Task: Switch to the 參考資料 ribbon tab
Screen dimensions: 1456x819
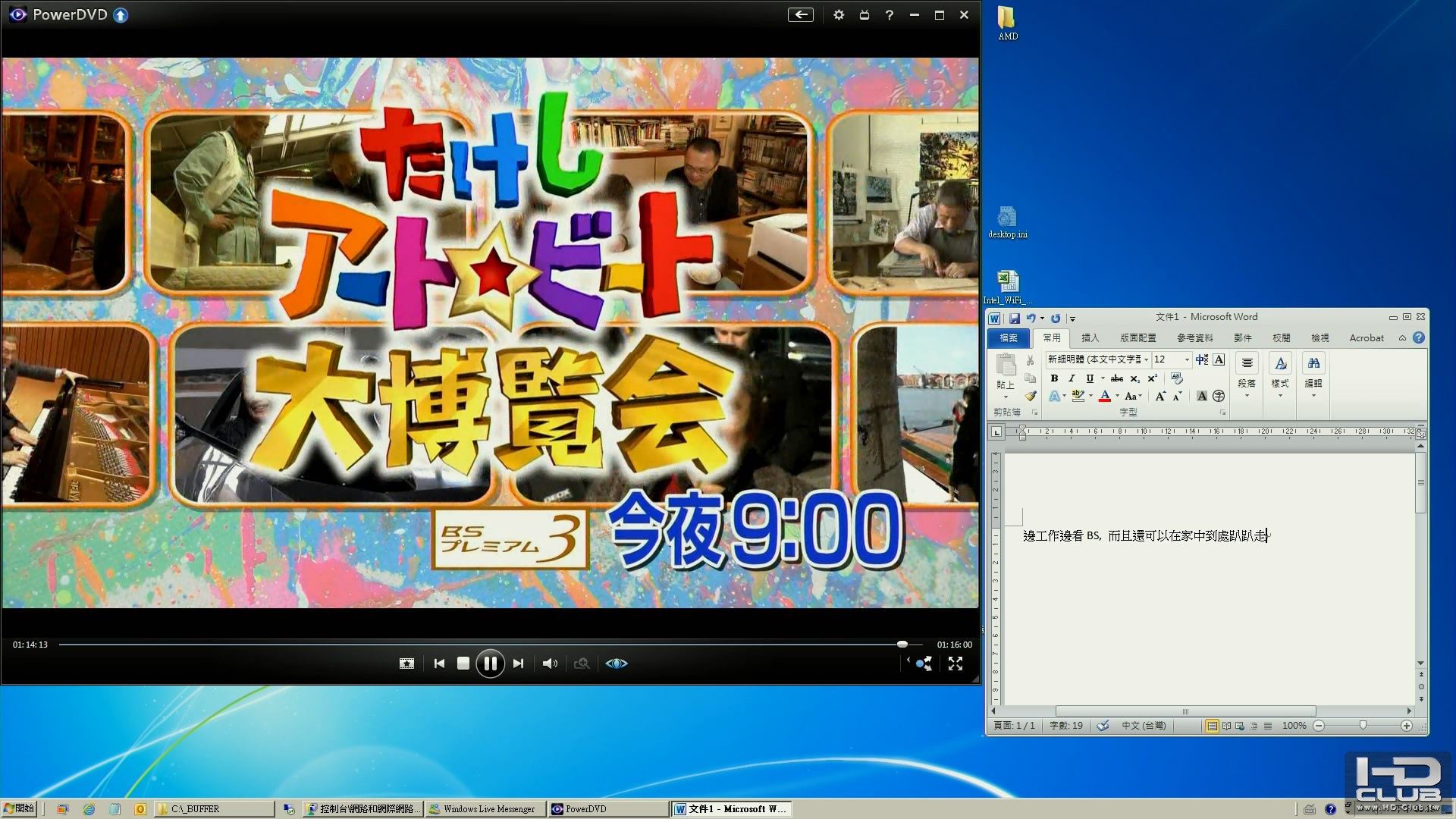Action: (x=1195, y=338)
